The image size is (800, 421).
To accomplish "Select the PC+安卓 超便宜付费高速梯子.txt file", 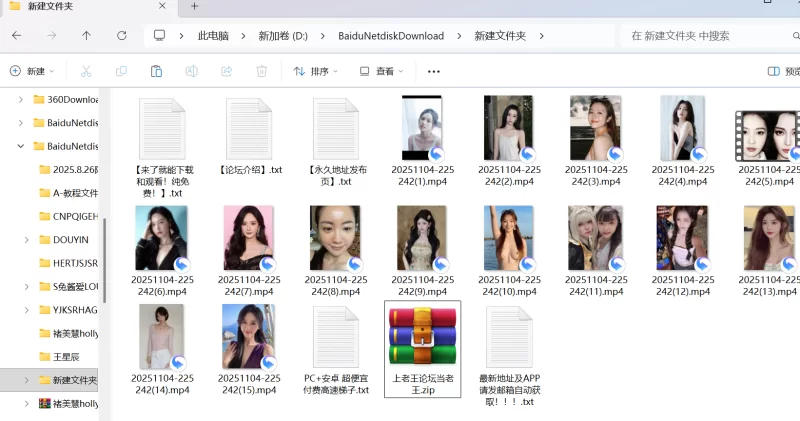I will [336, 350].
